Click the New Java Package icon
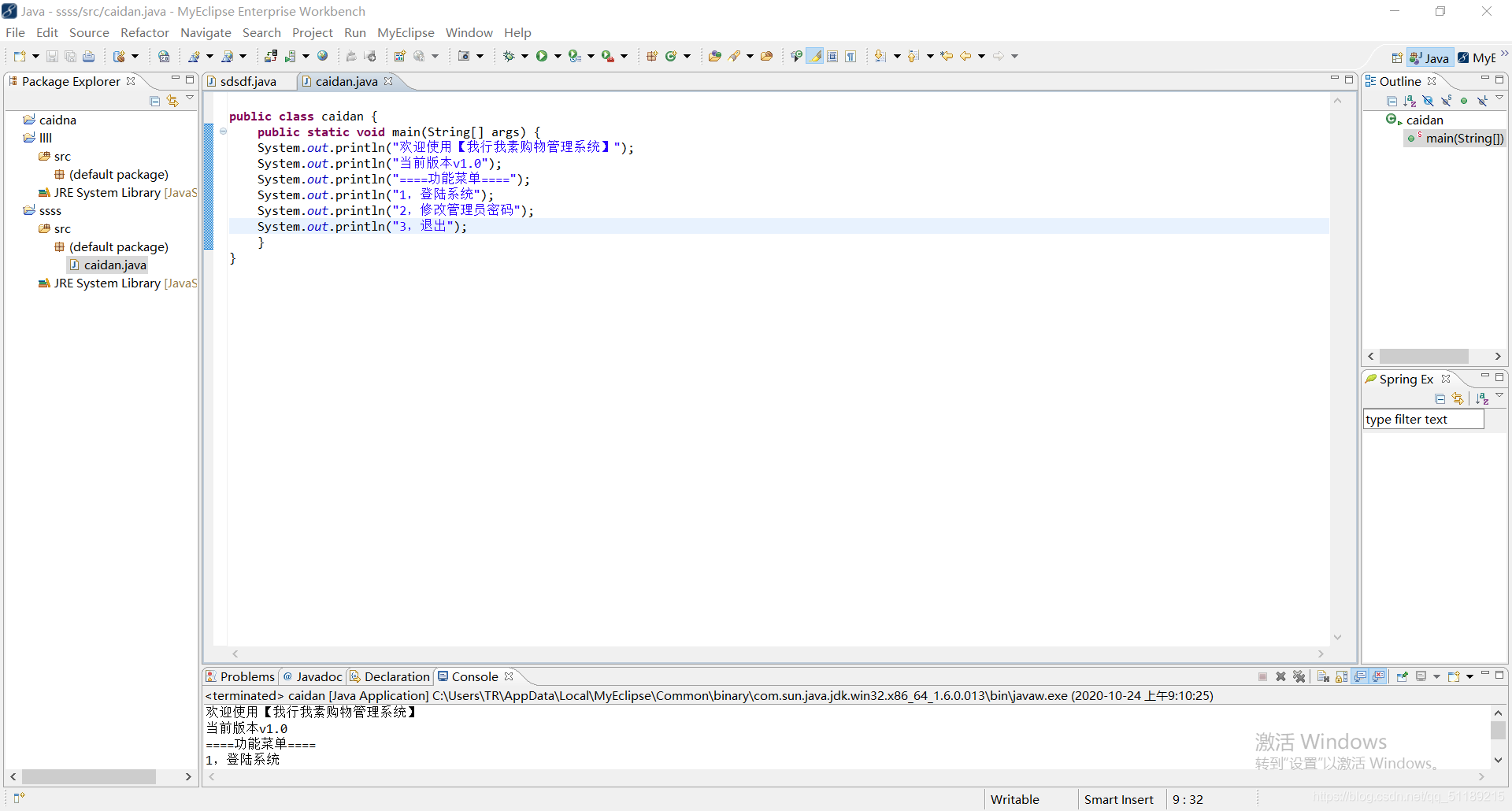1512x811 pixels. tap(652, 56)
